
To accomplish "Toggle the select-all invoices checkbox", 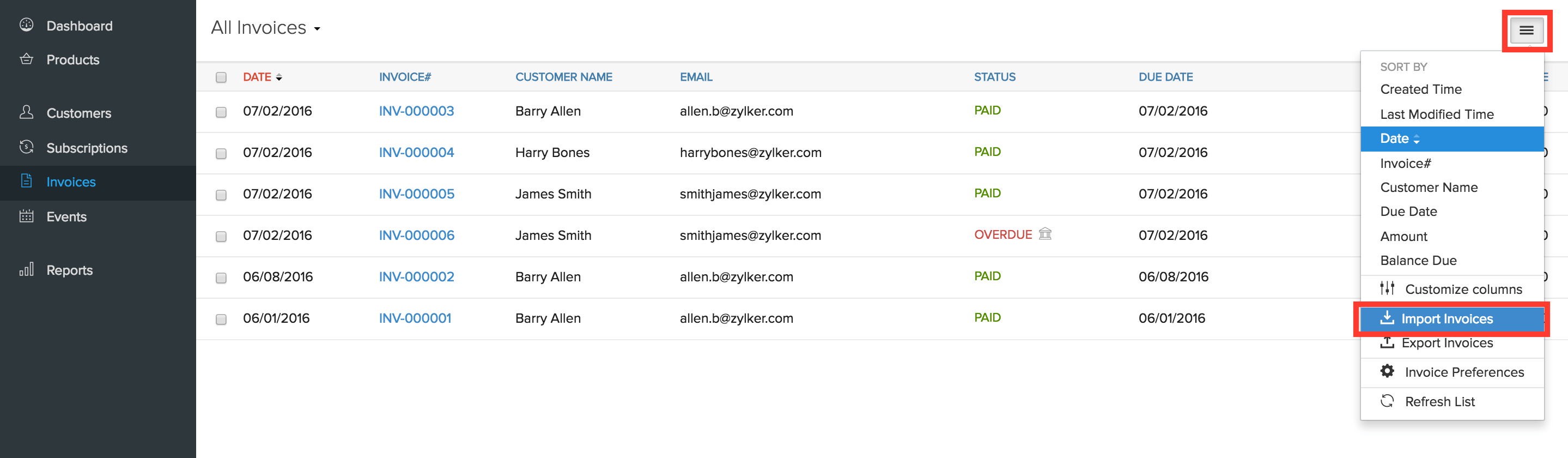I will (221, 77).
